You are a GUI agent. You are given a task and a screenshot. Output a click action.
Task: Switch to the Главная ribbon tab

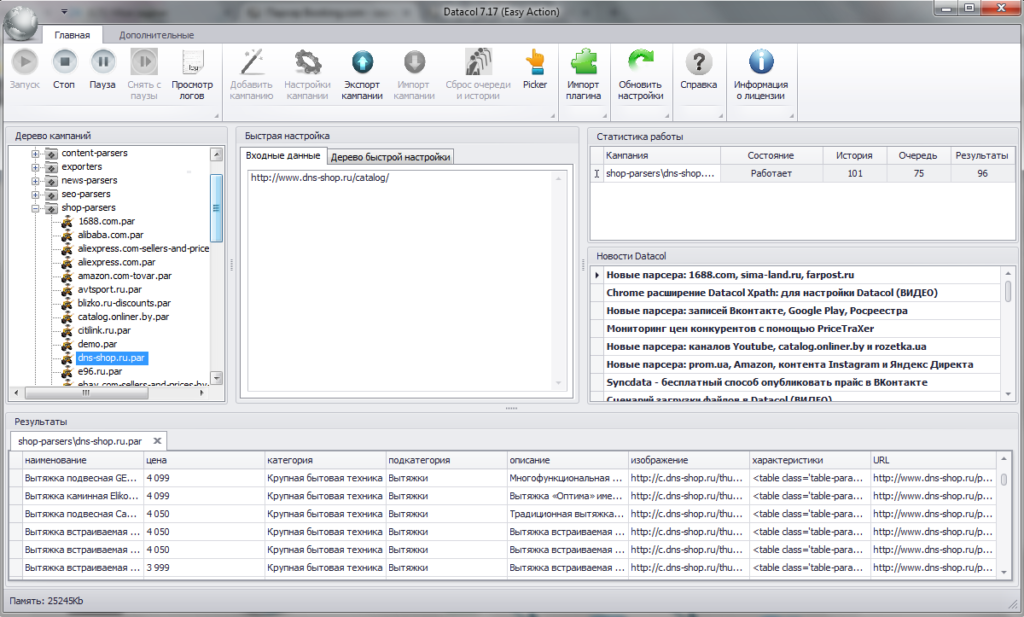click(x=72, y=35)
